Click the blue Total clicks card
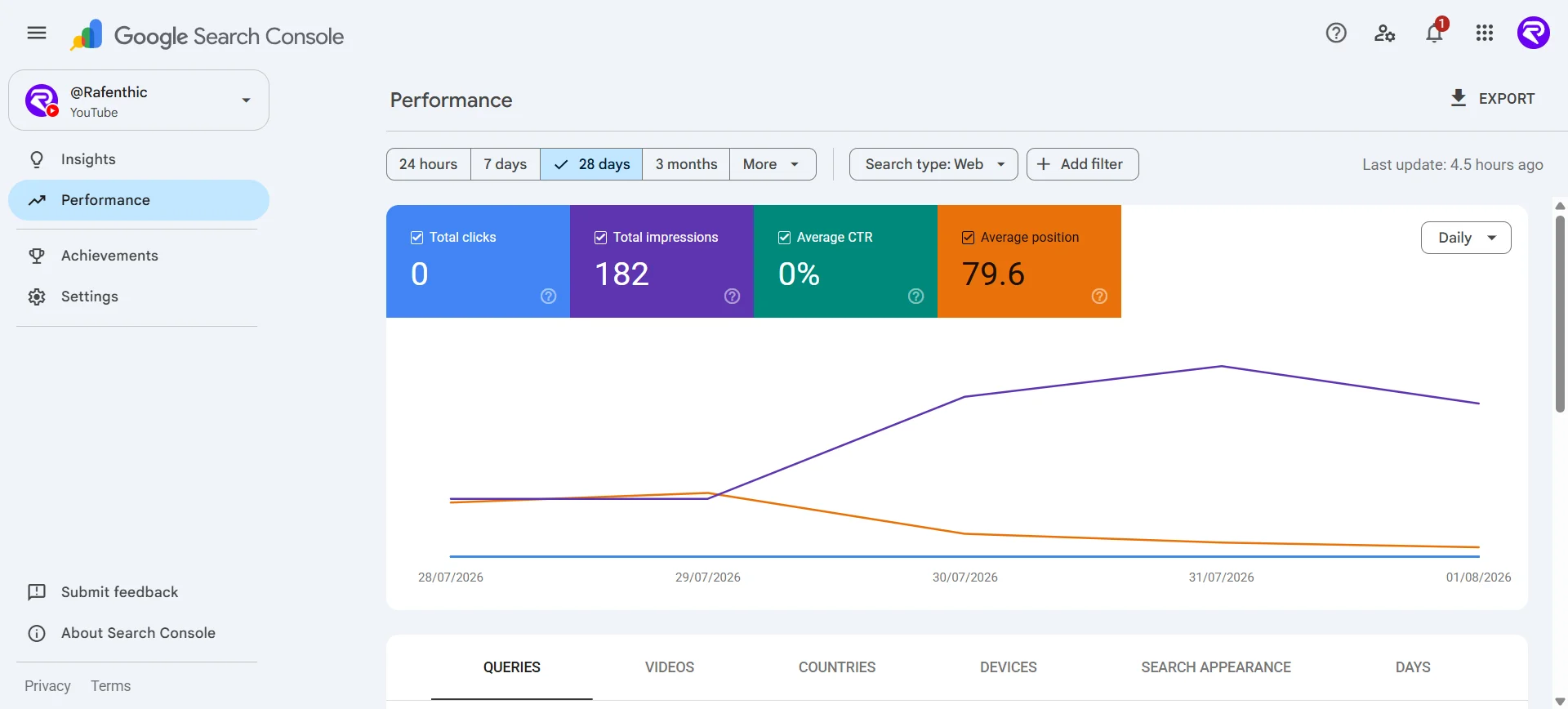The image size is (1568, 709). (x=478, y=261)
